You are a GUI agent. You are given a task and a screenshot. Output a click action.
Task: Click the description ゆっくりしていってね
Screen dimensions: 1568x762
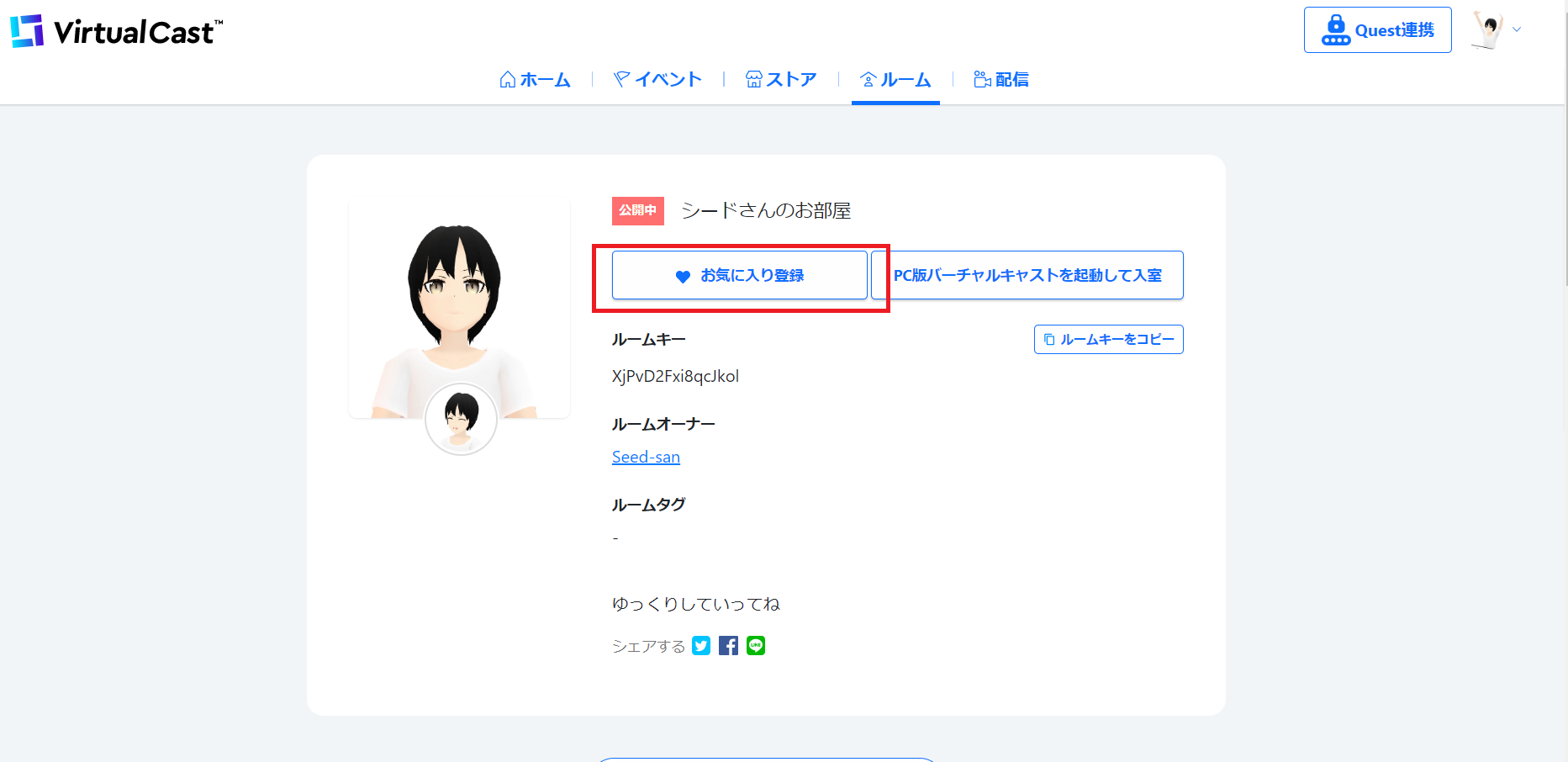click(x=696, y=604)
